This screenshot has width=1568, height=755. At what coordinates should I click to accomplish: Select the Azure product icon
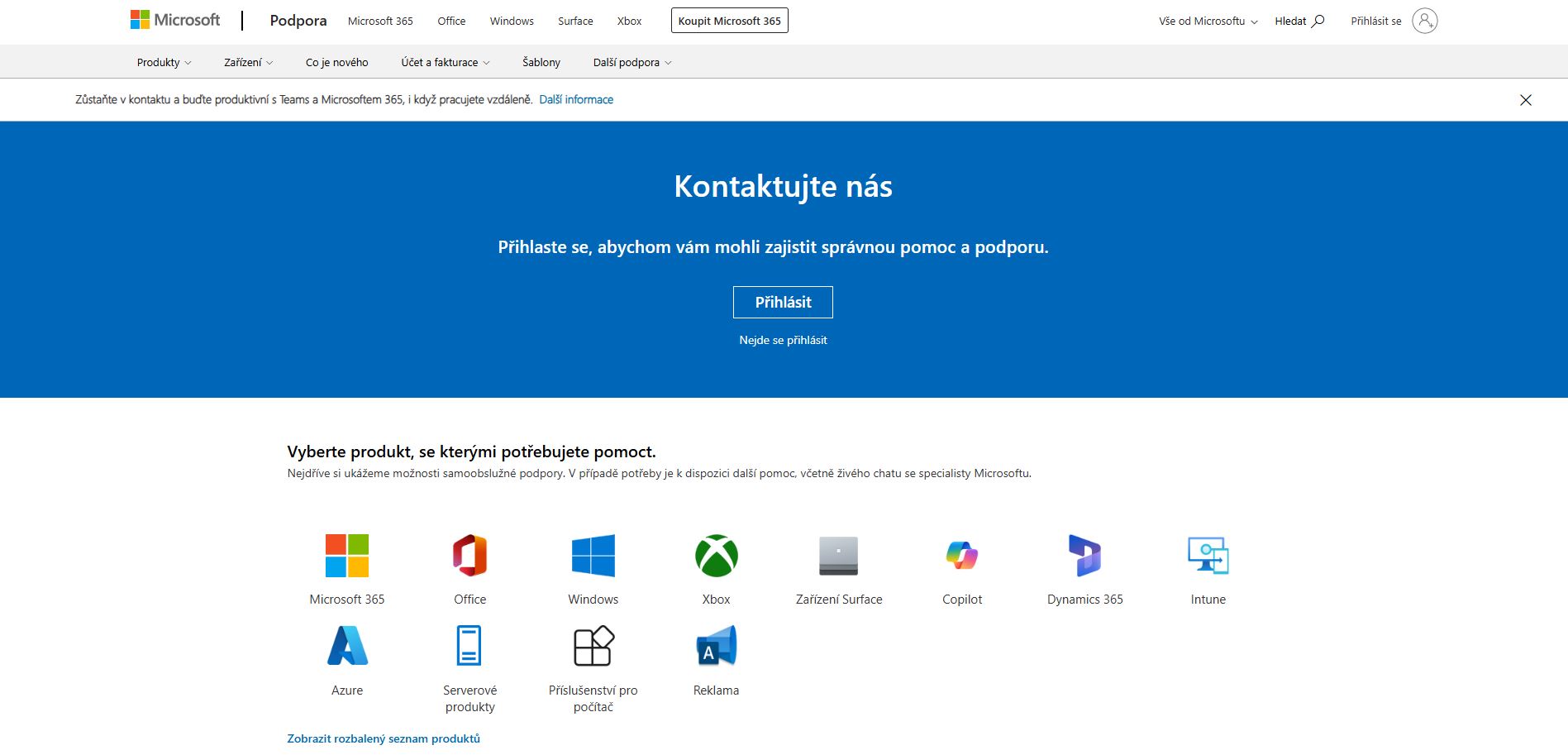pyautogui.click(x=347, y=646)
